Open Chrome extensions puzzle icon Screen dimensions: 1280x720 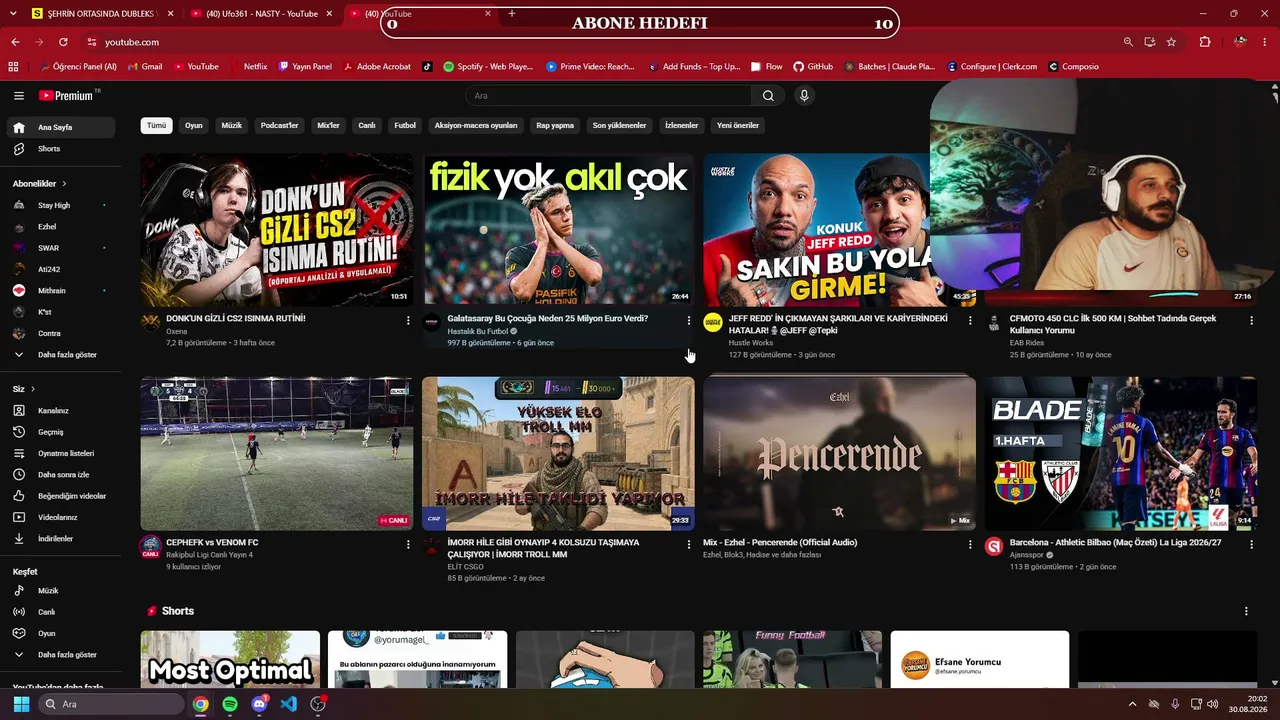(x=1205, y=42)
